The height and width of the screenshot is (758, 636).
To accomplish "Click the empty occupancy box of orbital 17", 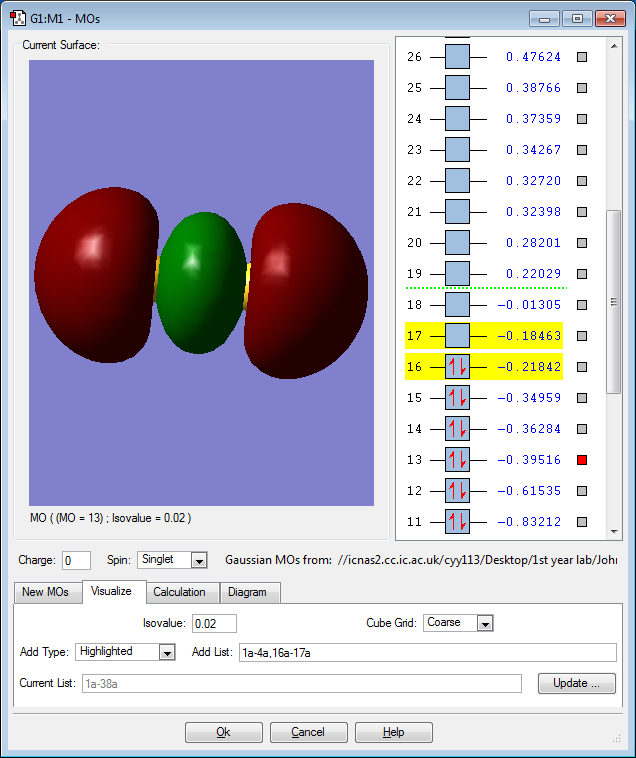I will [457, 336].
